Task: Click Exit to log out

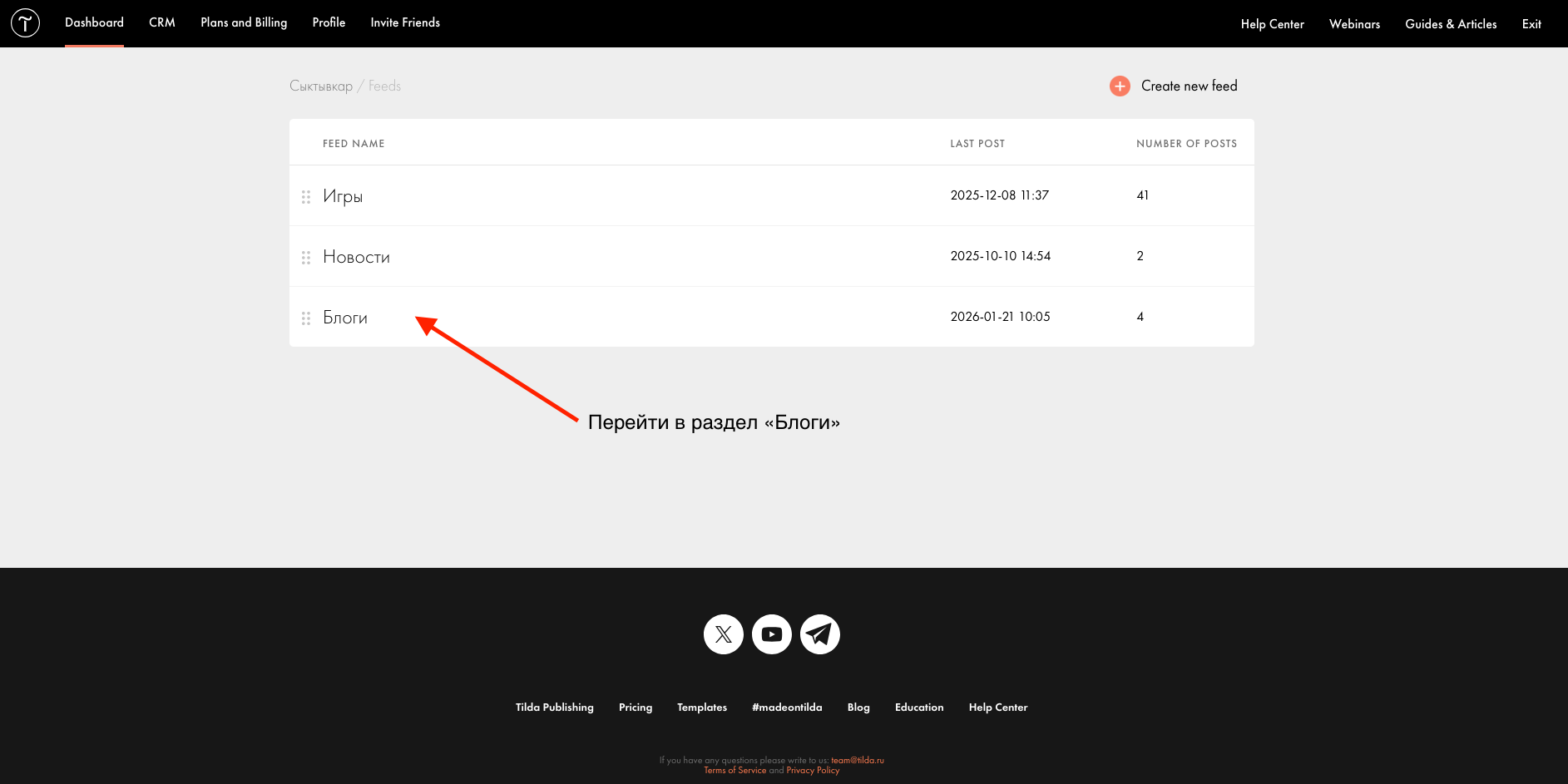Action: (x=1531, y=24)
